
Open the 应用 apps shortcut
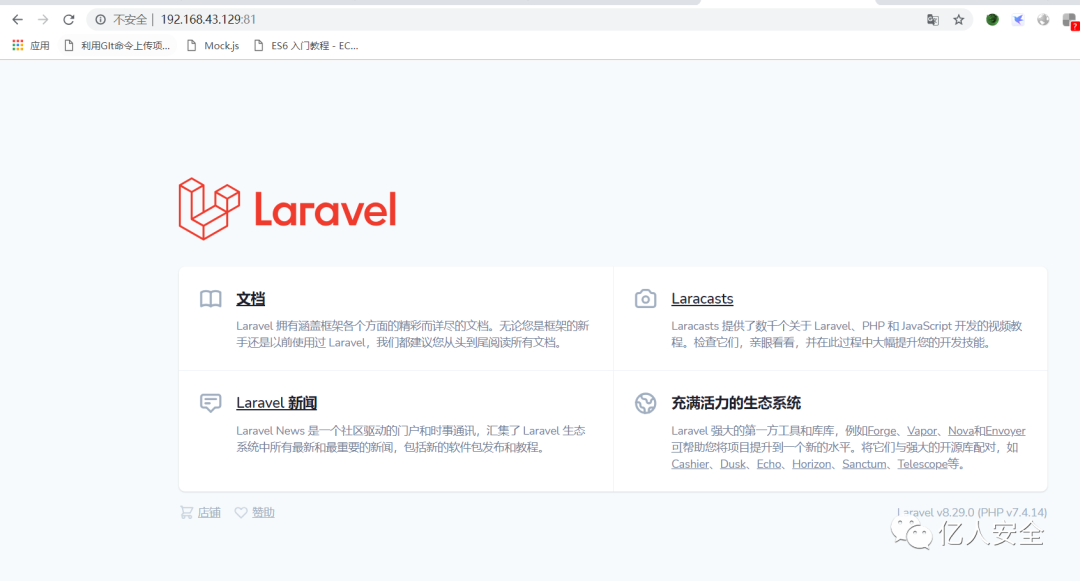point(31,45)
